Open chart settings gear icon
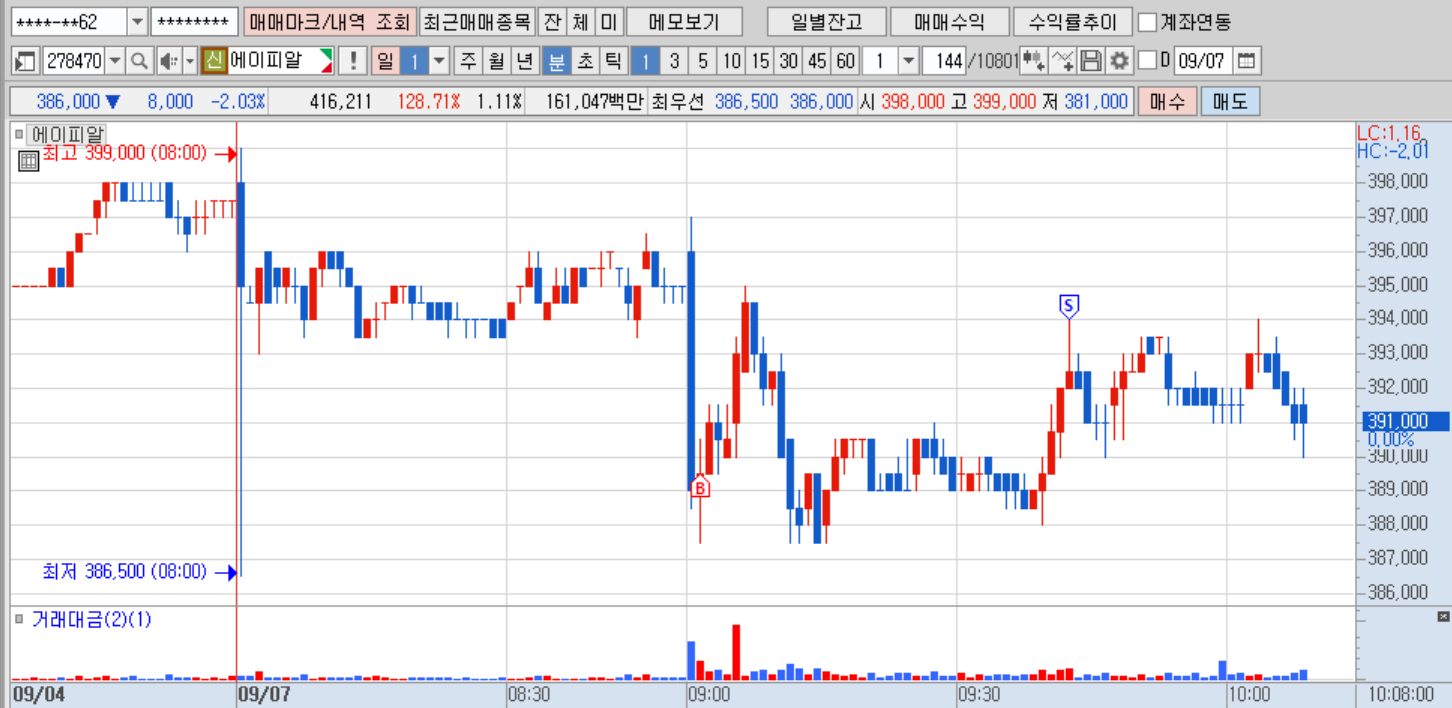This screenshot has height=708, width=1452. click(1120, 61)
